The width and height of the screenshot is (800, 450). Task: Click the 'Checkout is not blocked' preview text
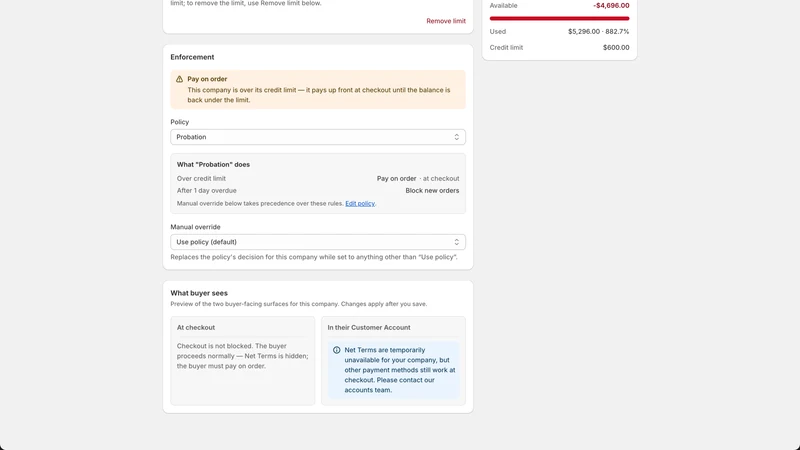point(243,356)
